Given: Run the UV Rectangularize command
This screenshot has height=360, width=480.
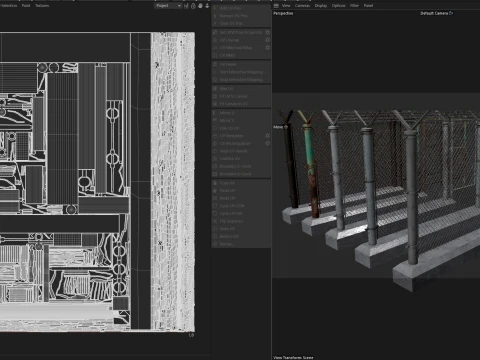Looking at the screenshot, I should (238, 144).
